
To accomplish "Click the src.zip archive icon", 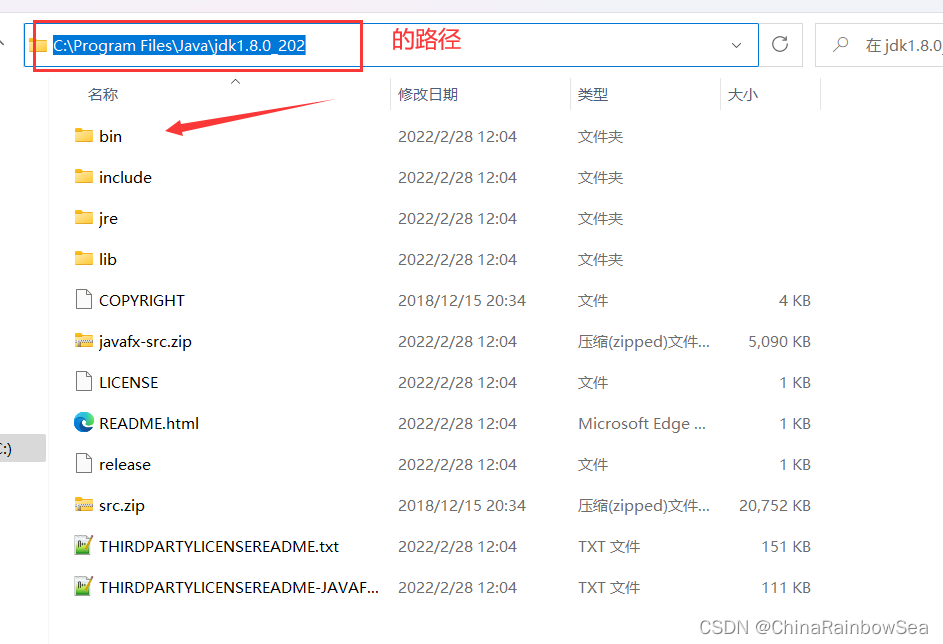I will point(84,504).
